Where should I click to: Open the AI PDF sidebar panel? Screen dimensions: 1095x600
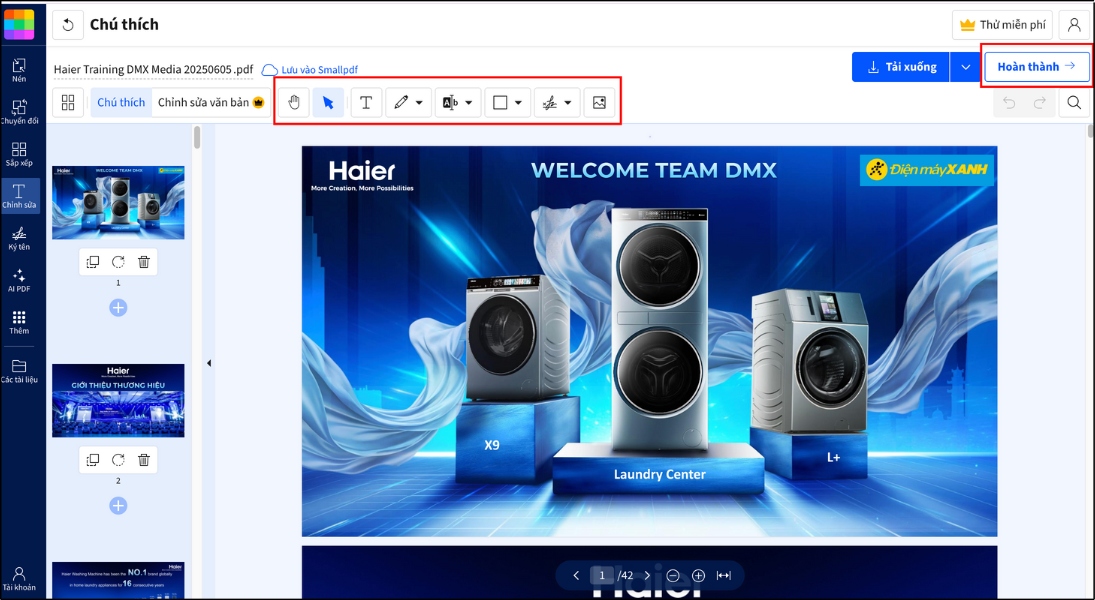(19, 283)
